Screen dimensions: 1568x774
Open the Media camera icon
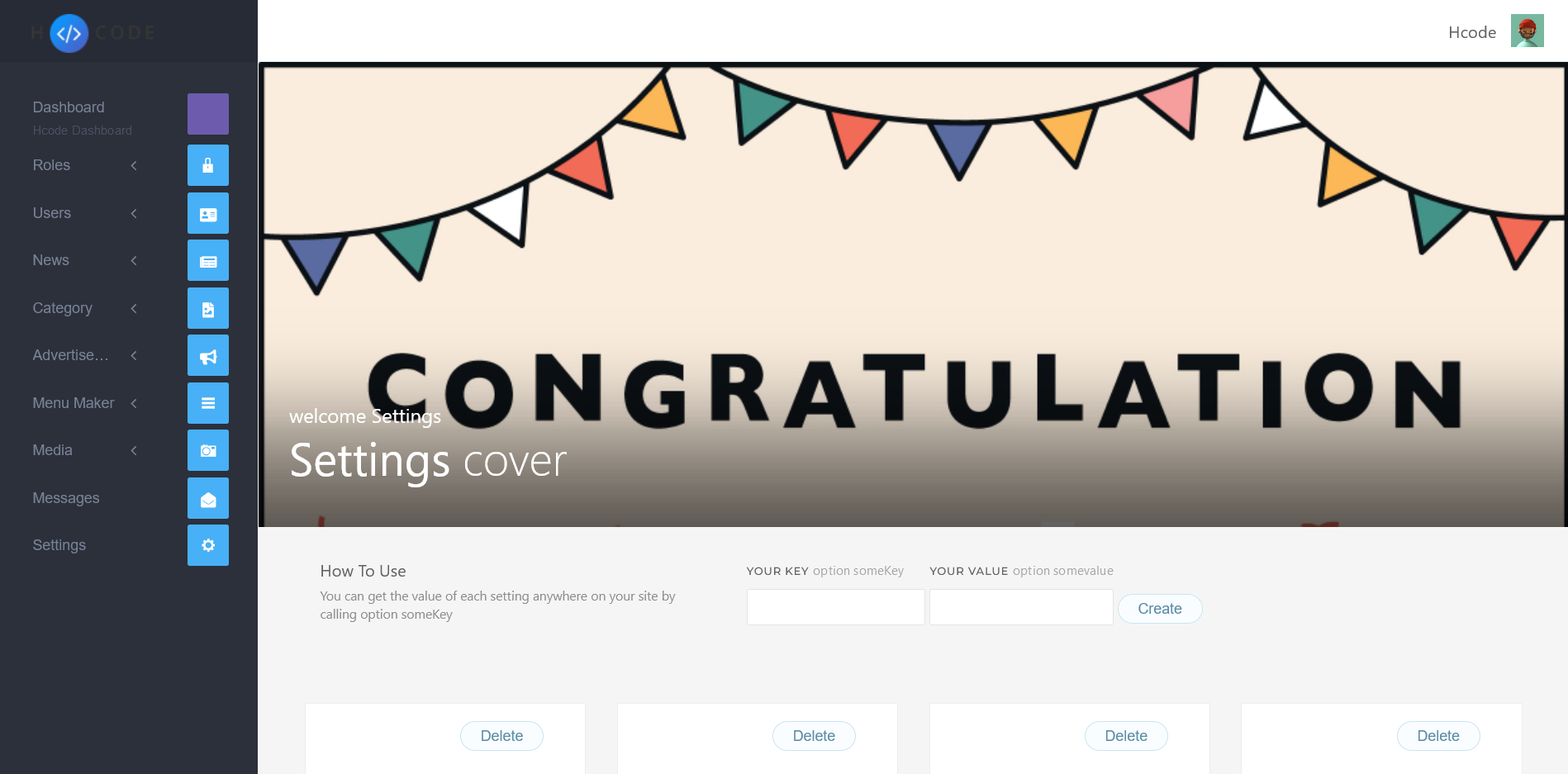208,450
